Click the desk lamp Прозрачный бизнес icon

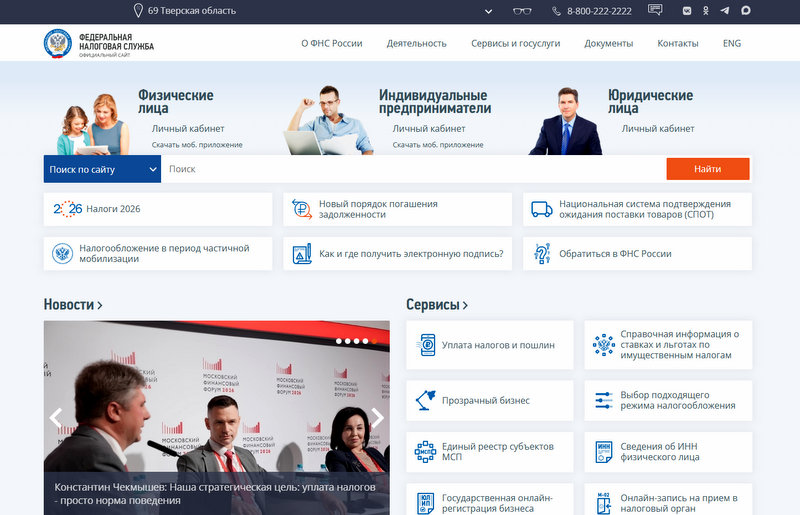(x=425, y=400)
